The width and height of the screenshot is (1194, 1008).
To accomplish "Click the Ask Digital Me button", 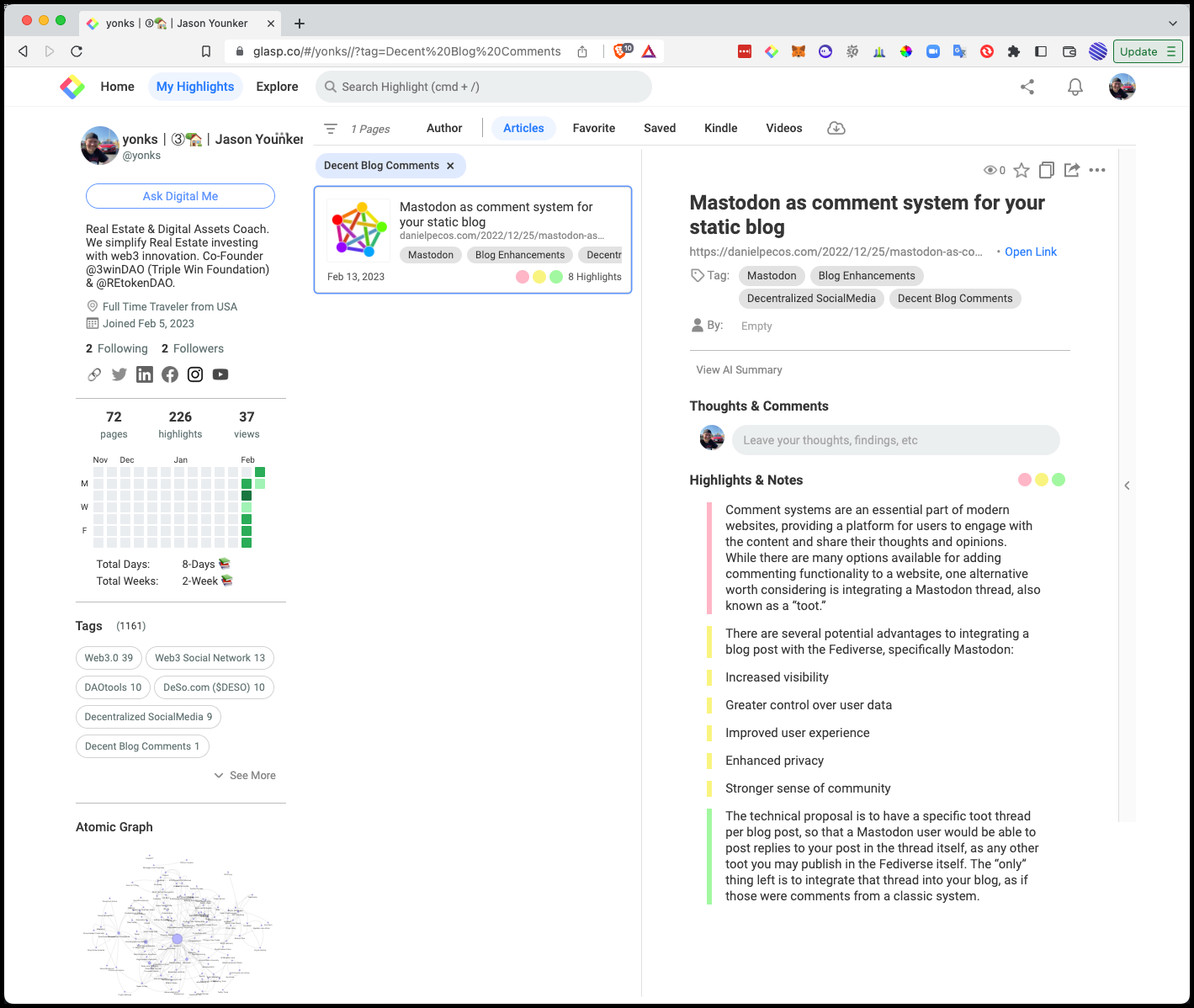I will [180, 196].
